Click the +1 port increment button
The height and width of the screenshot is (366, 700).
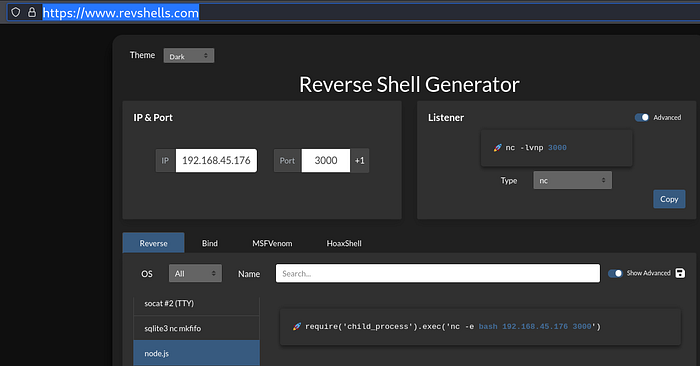[360, 161]
